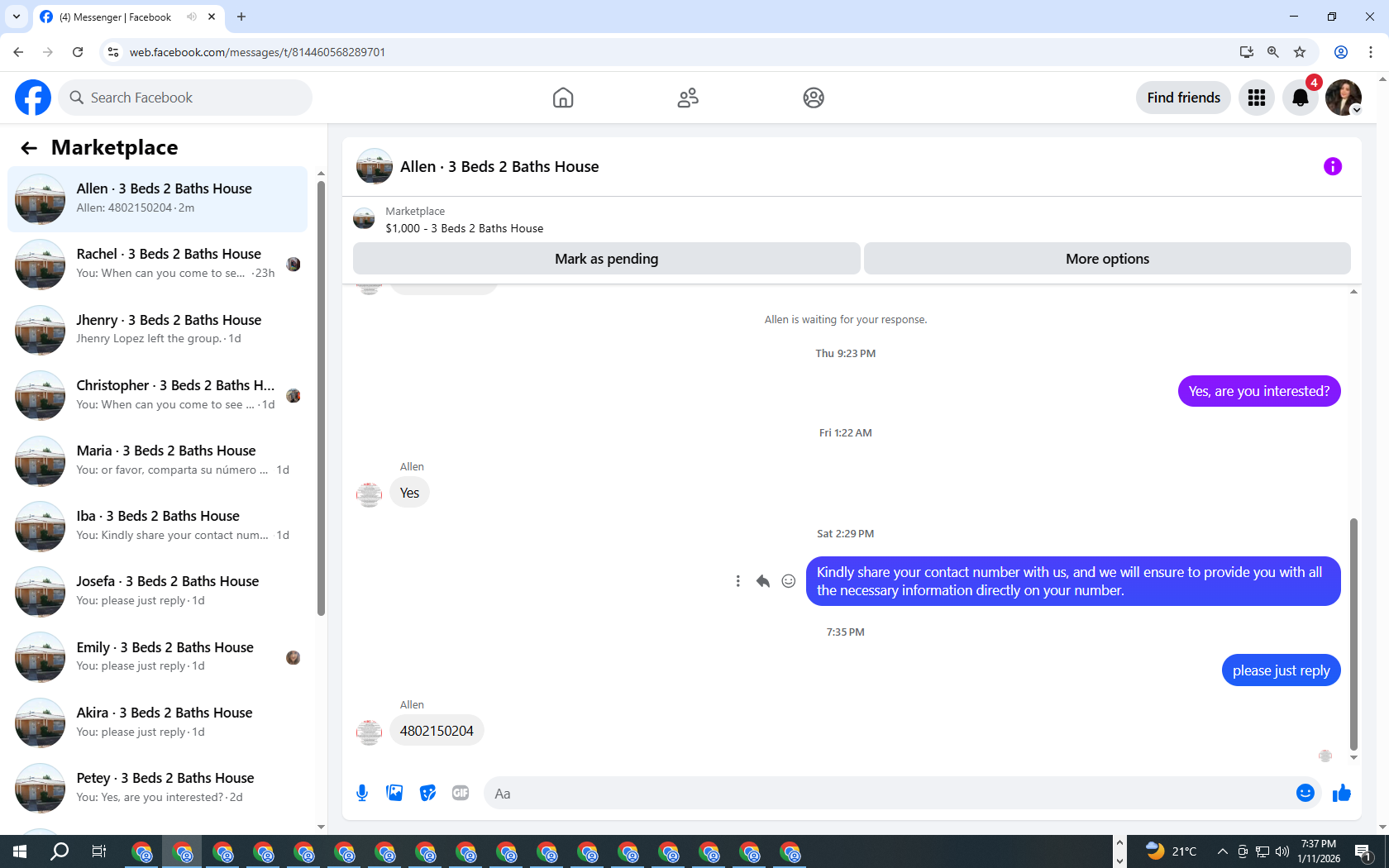
Task: Open a new browser tab
Action: pyautogui.click(x=241, y=17)
